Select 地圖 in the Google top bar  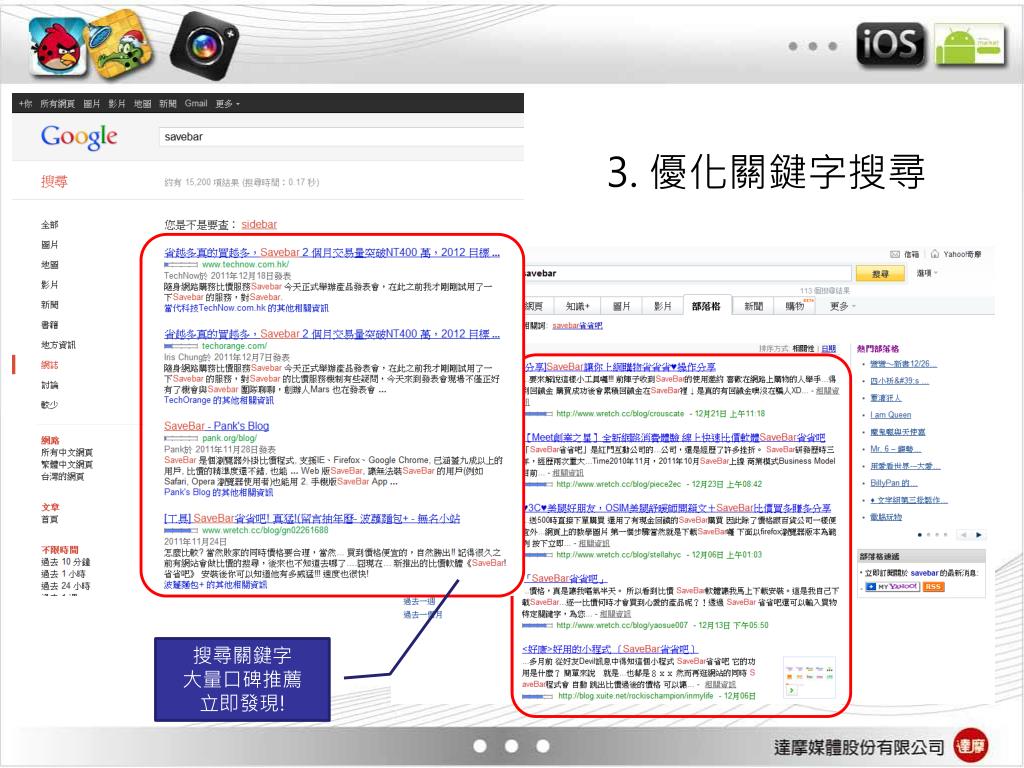pyautogui.click(x=142, y=103)
